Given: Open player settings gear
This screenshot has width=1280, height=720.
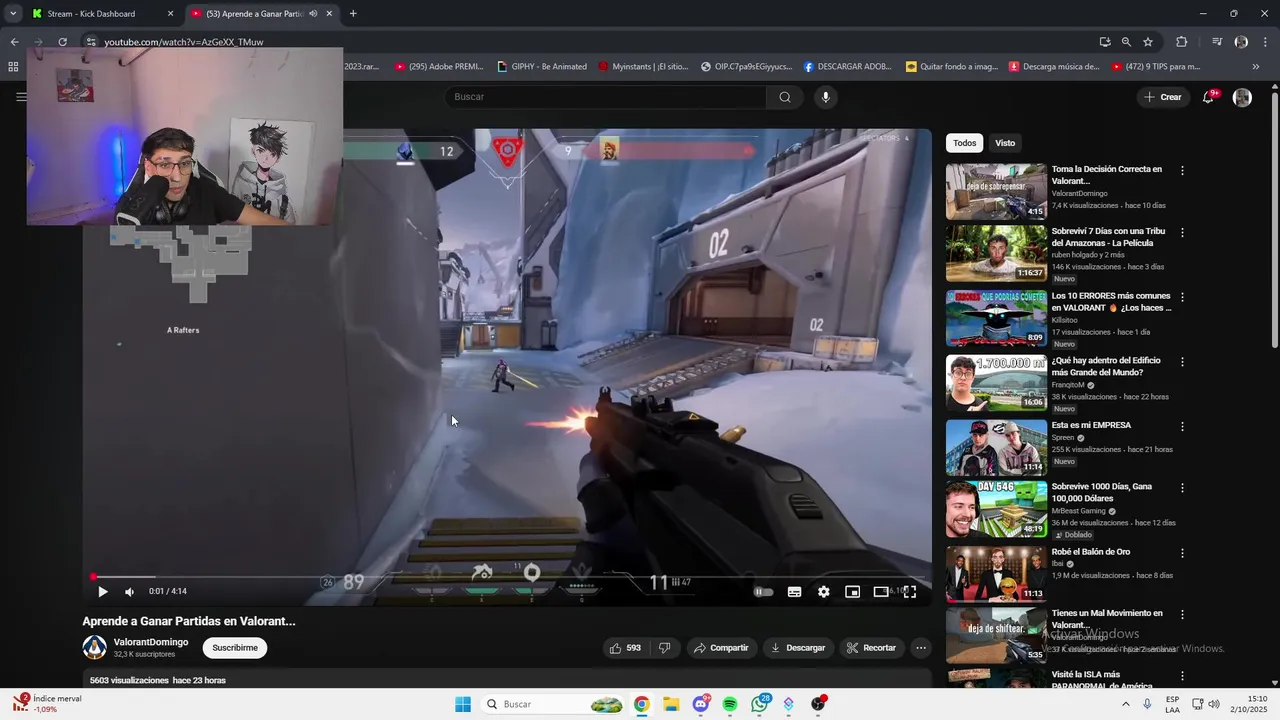Looking at the screenshot, I should (x=823, y=592).
